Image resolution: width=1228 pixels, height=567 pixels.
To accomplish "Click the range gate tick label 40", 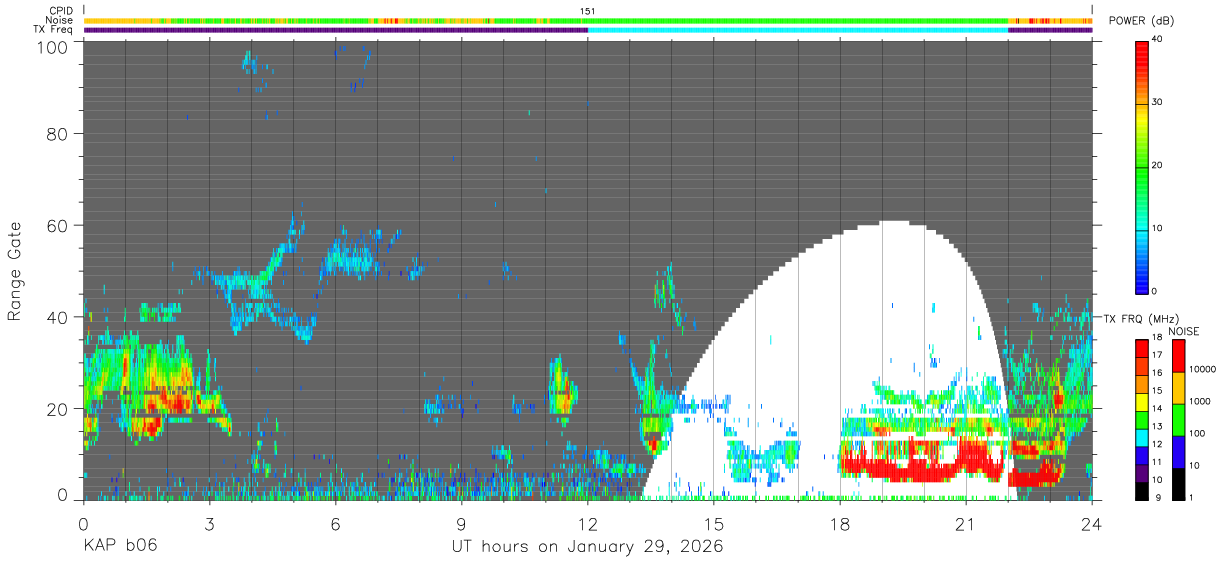I will [x=58, y=317].
